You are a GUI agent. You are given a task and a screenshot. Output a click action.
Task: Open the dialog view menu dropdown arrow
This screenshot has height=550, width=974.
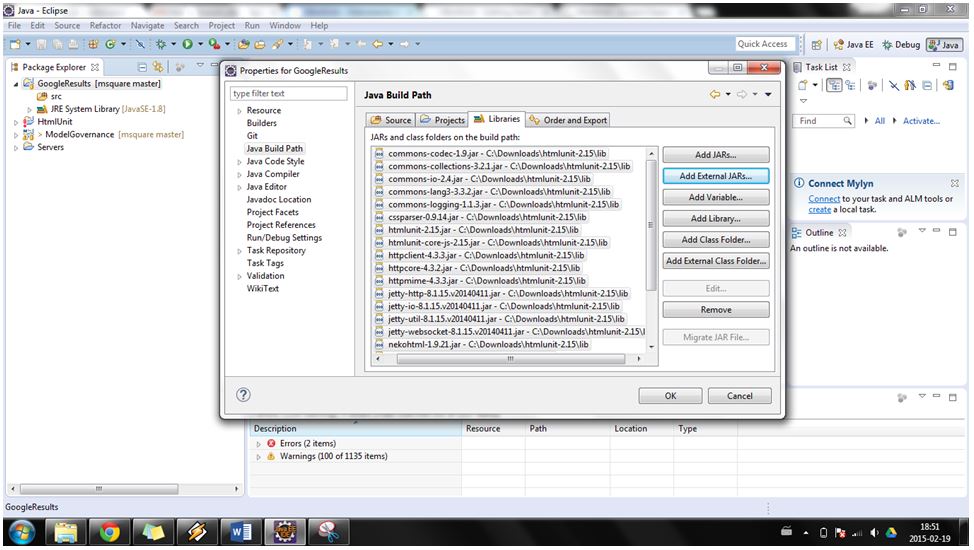pos(768,94)
